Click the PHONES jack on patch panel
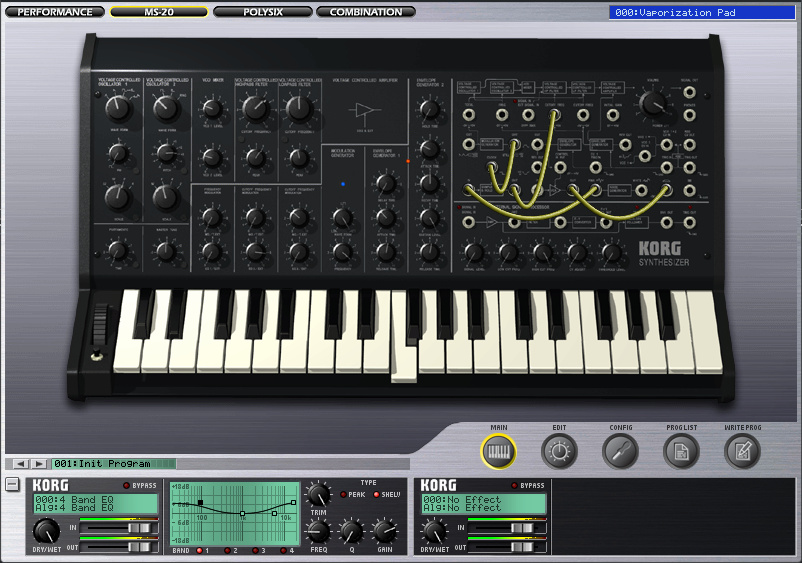Viewport: 802px width, 563px height. coord(689,115)
